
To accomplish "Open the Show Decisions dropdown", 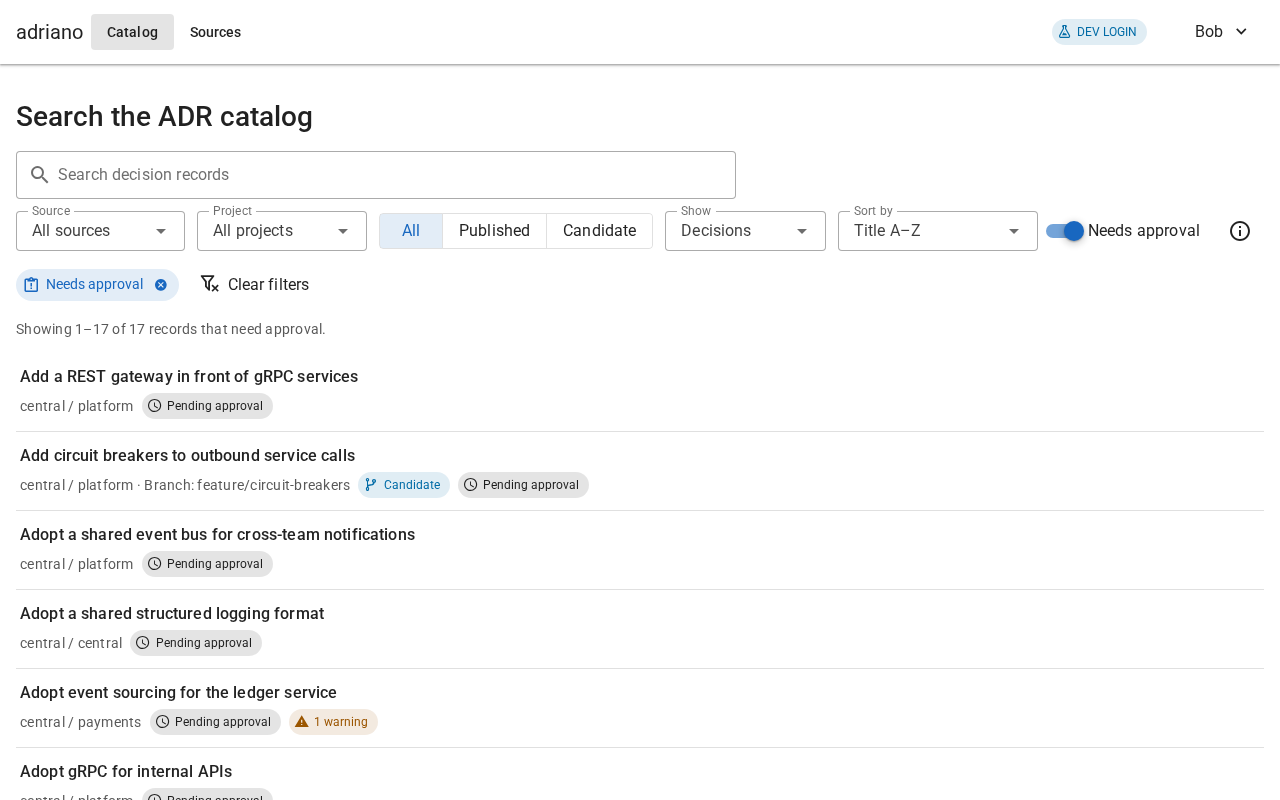I will [745, 231].
